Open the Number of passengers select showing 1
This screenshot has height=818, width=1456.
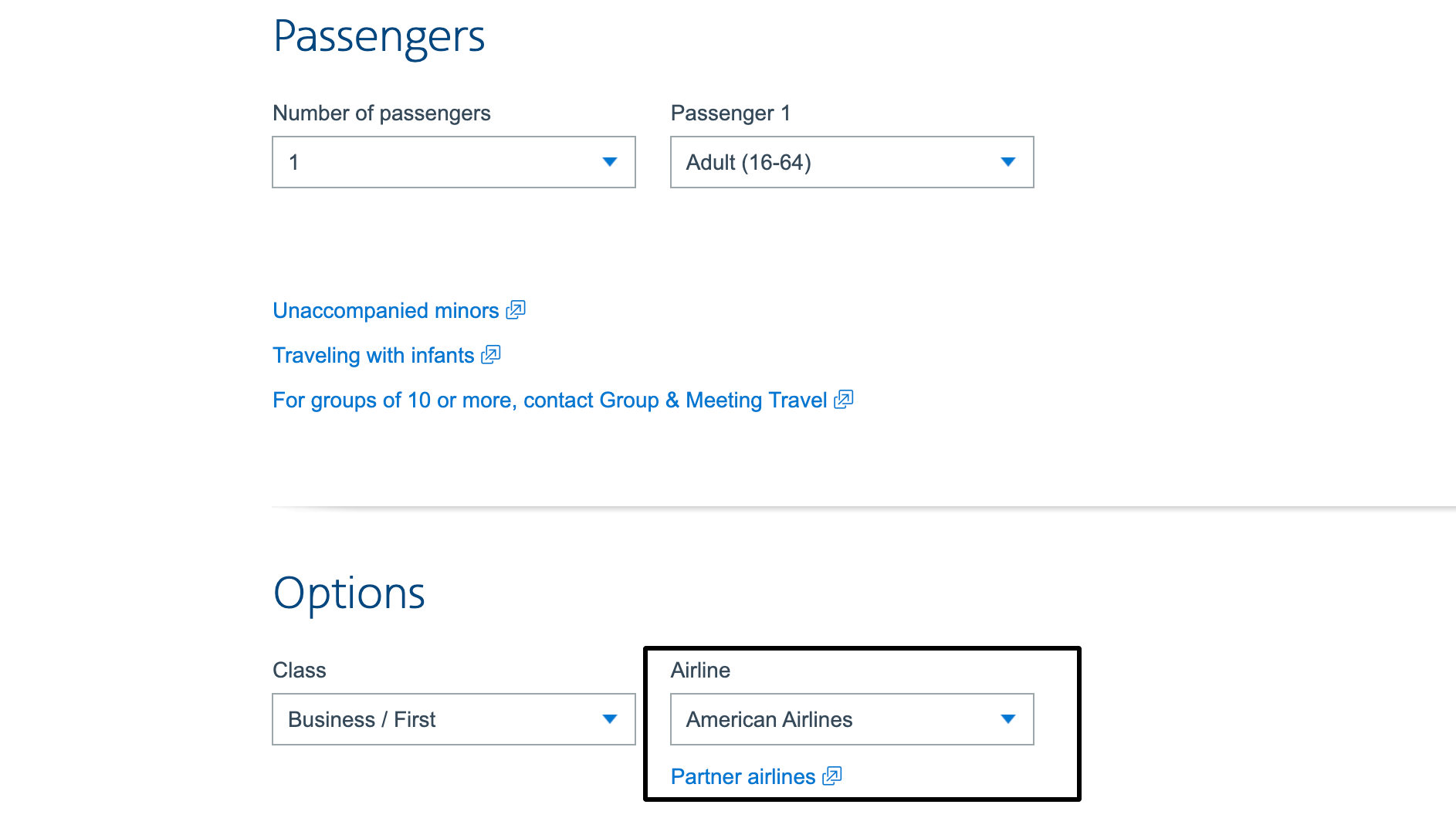(440, 162)
